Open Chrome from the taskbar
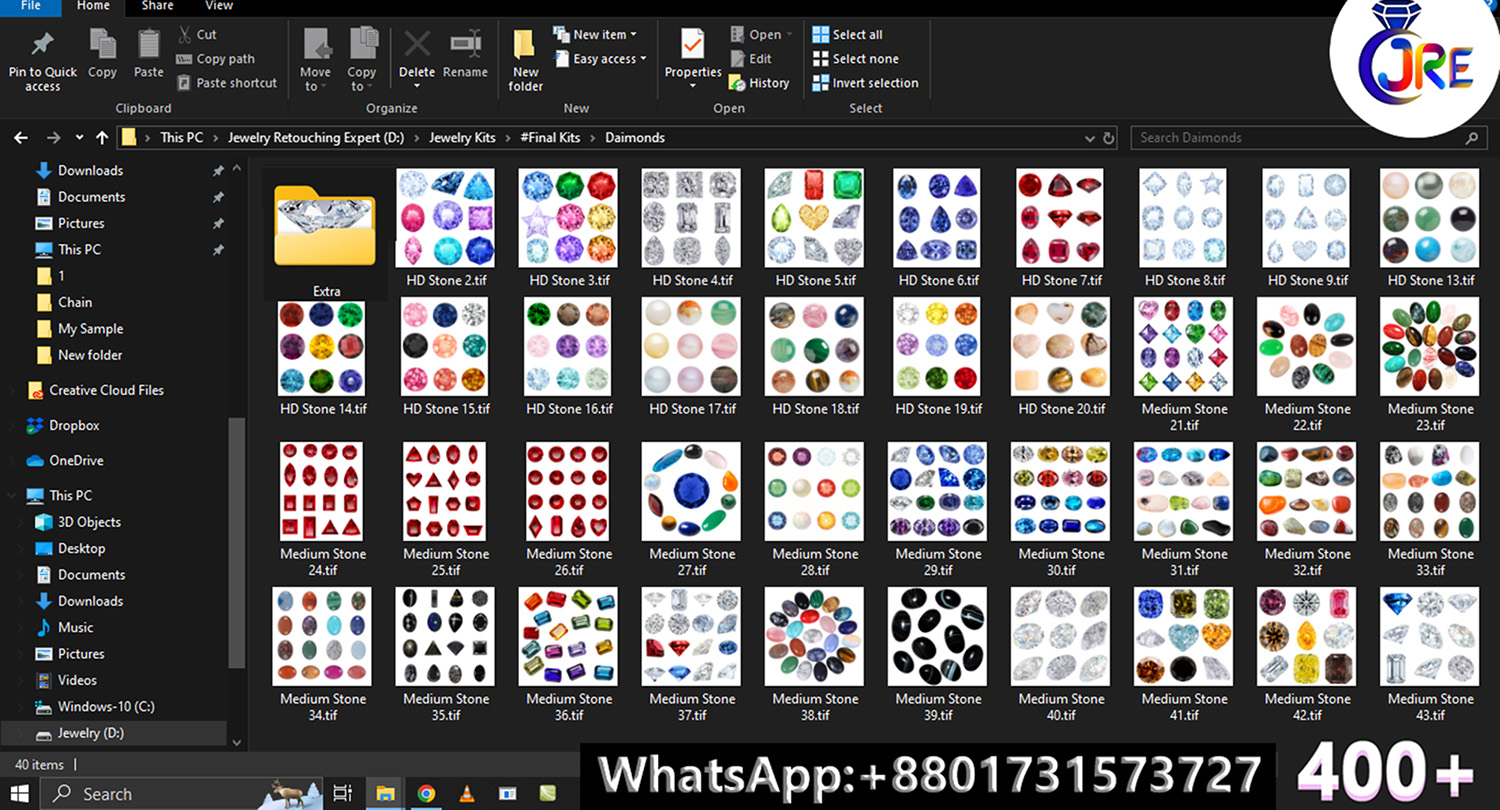The image size is (1500, 810). point(426,794)
